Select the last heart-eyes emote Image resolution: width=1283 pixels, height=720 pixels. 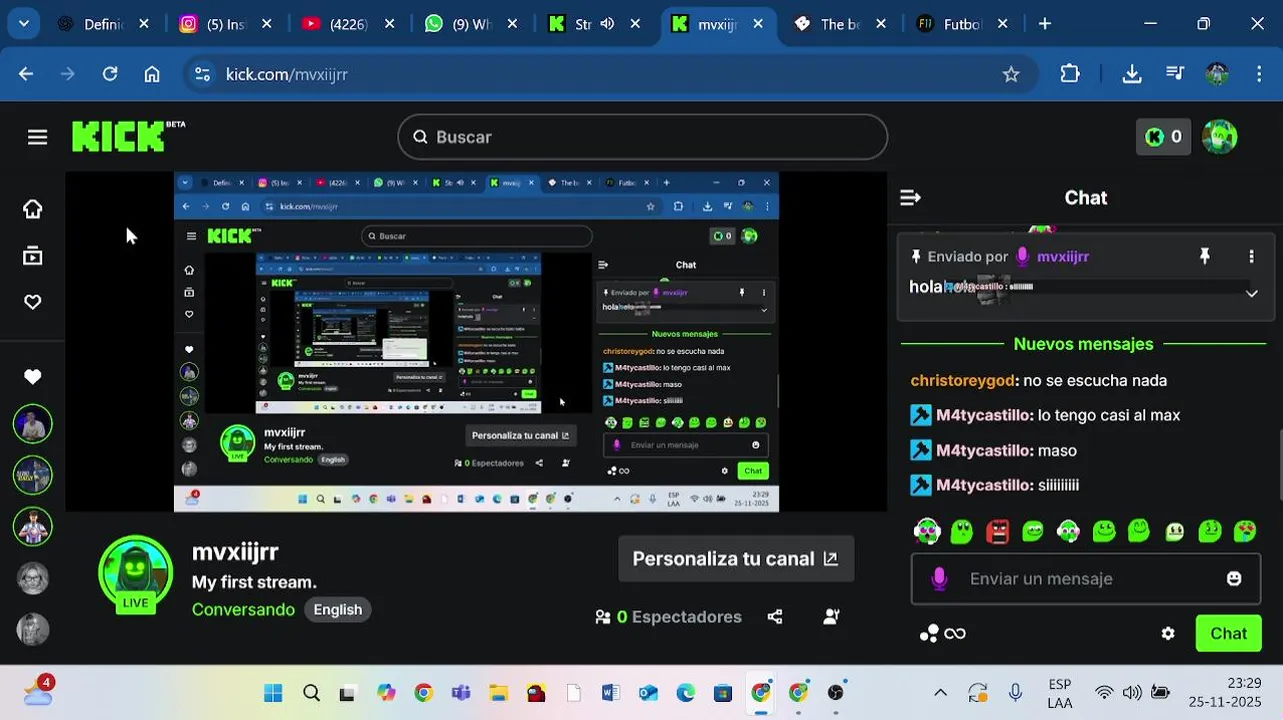(x=1245, y=531)
